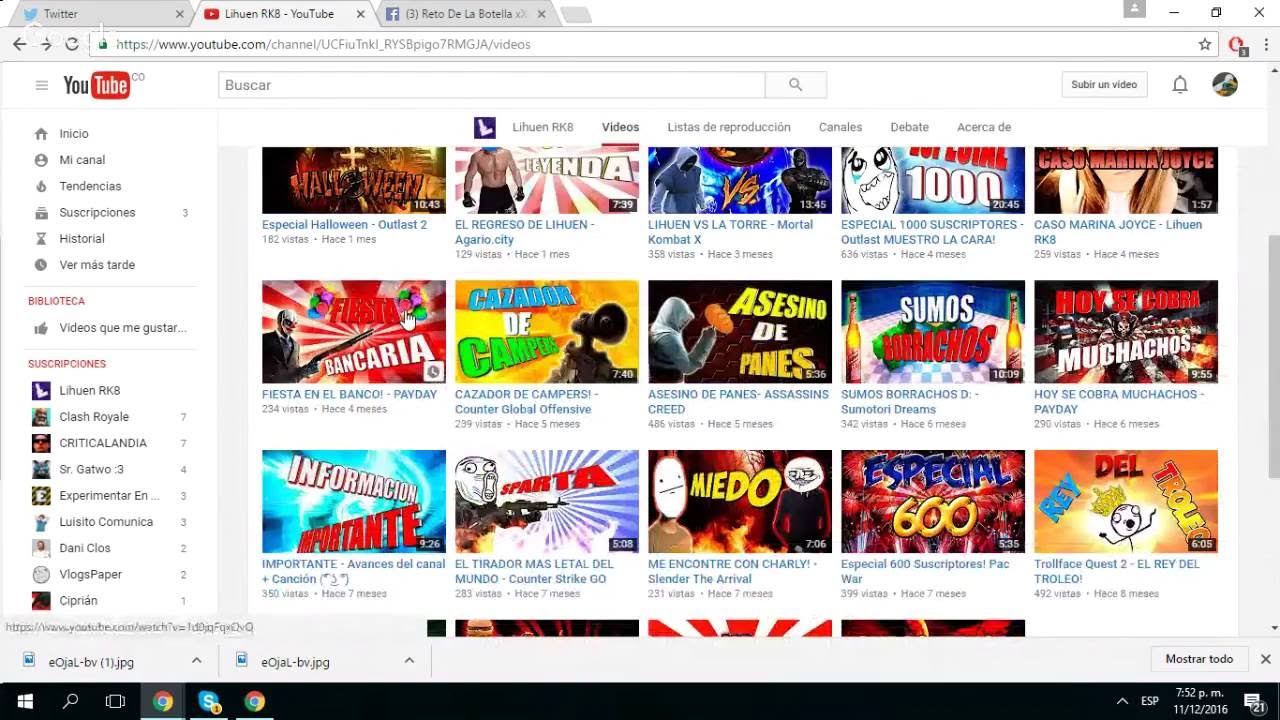1280x720 pixels.
Task: Click the search magnifier button
Action: (x=795, y=85)
